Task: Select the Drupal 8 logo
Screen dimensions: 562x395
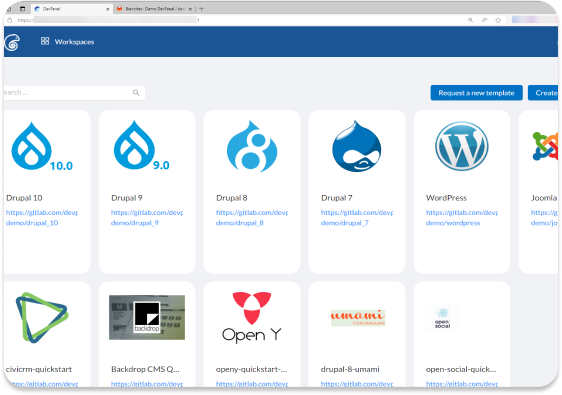Action: (252, 146)
